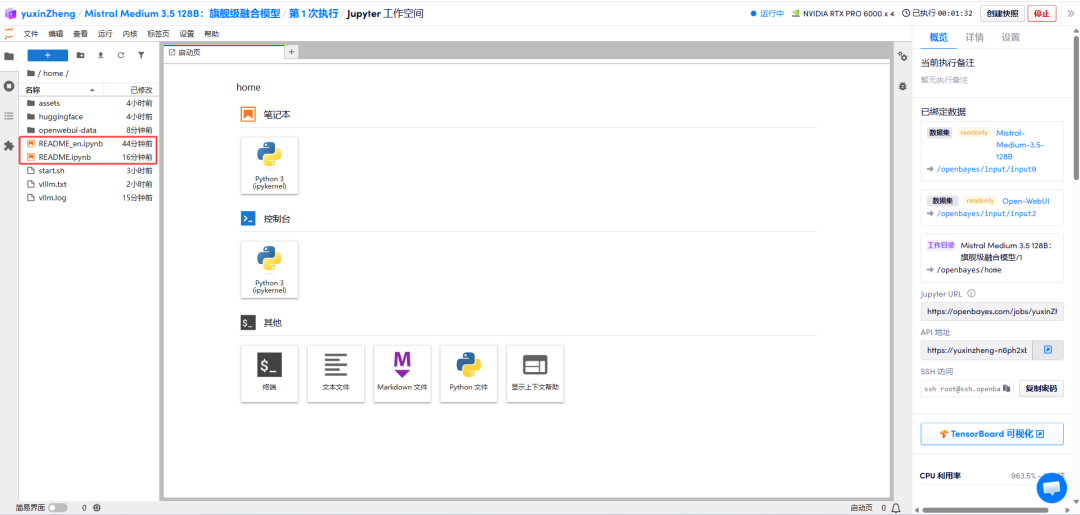The width and height of the screenshot is (1080, 515).
Task: Open 显示上下文帮助 tile
Action: 534,373
